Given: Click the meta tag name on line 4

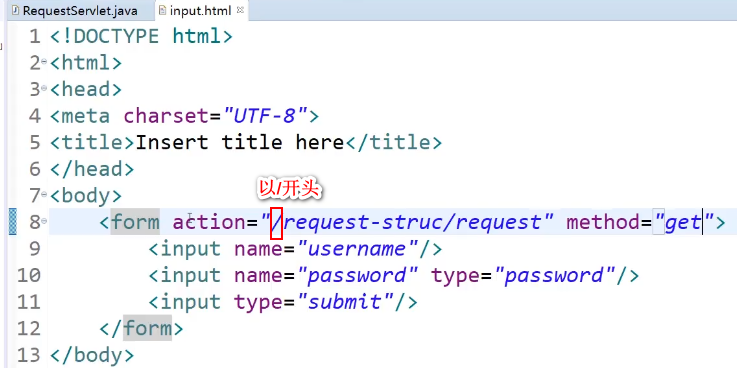Looking at the screenshot, I should [x=86, y=116].
